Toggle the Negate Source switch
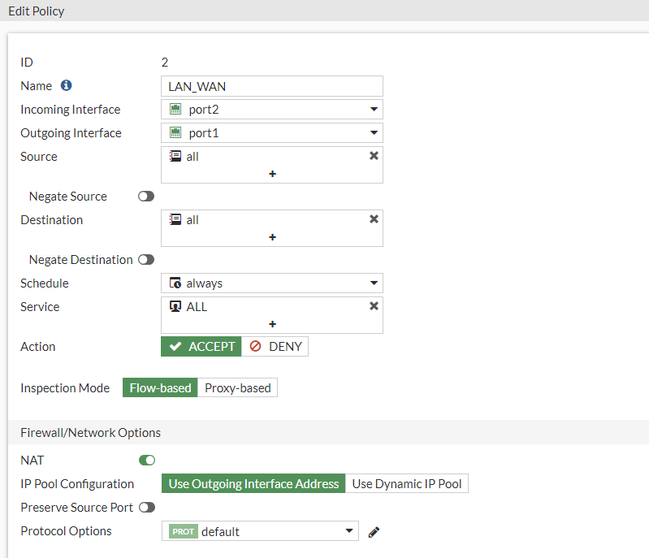Viewport: 649px width, 558px height. [x=146, y=197]
